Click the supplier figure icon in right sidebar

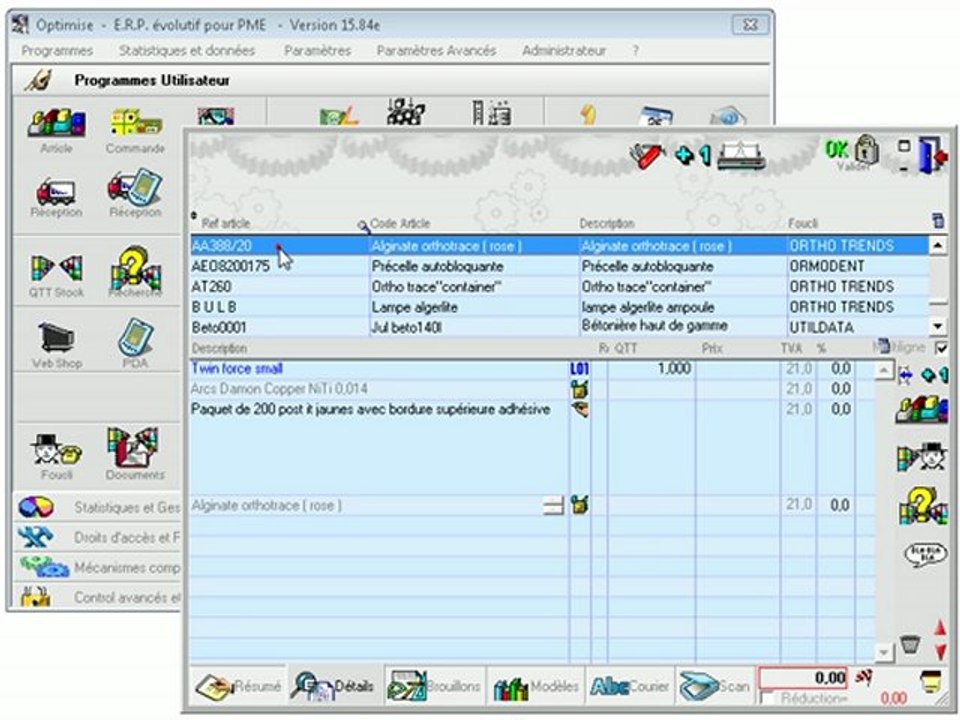pyautogui.click(x=923, y=457)
